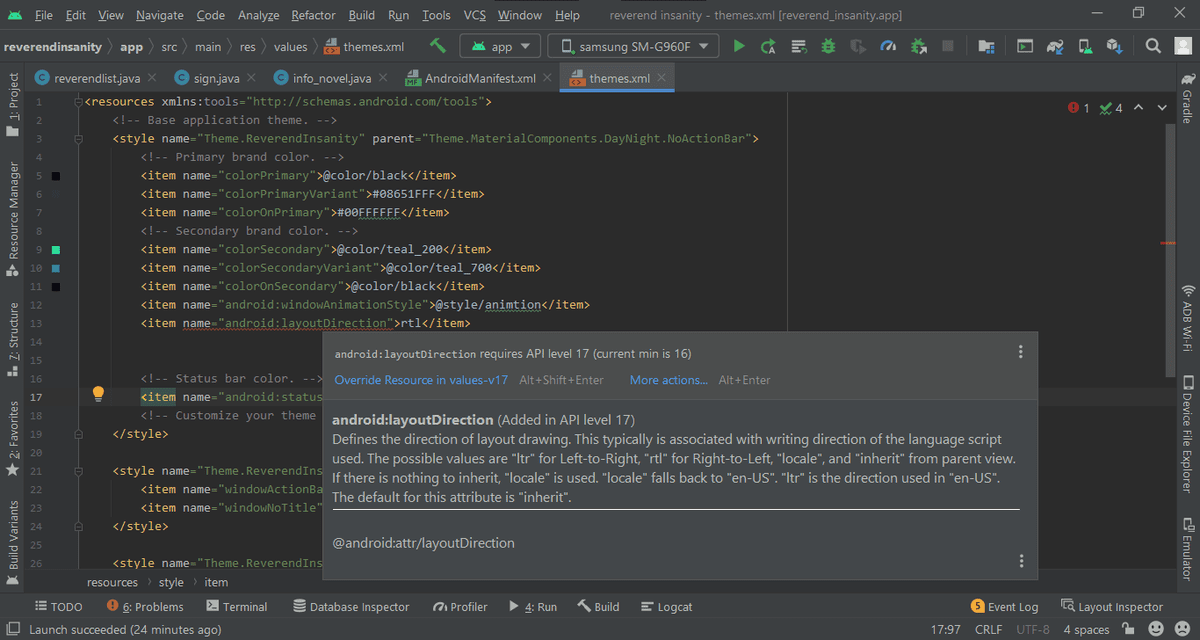Click the yellow quick-fix lightbulb icon

point(98,394)
